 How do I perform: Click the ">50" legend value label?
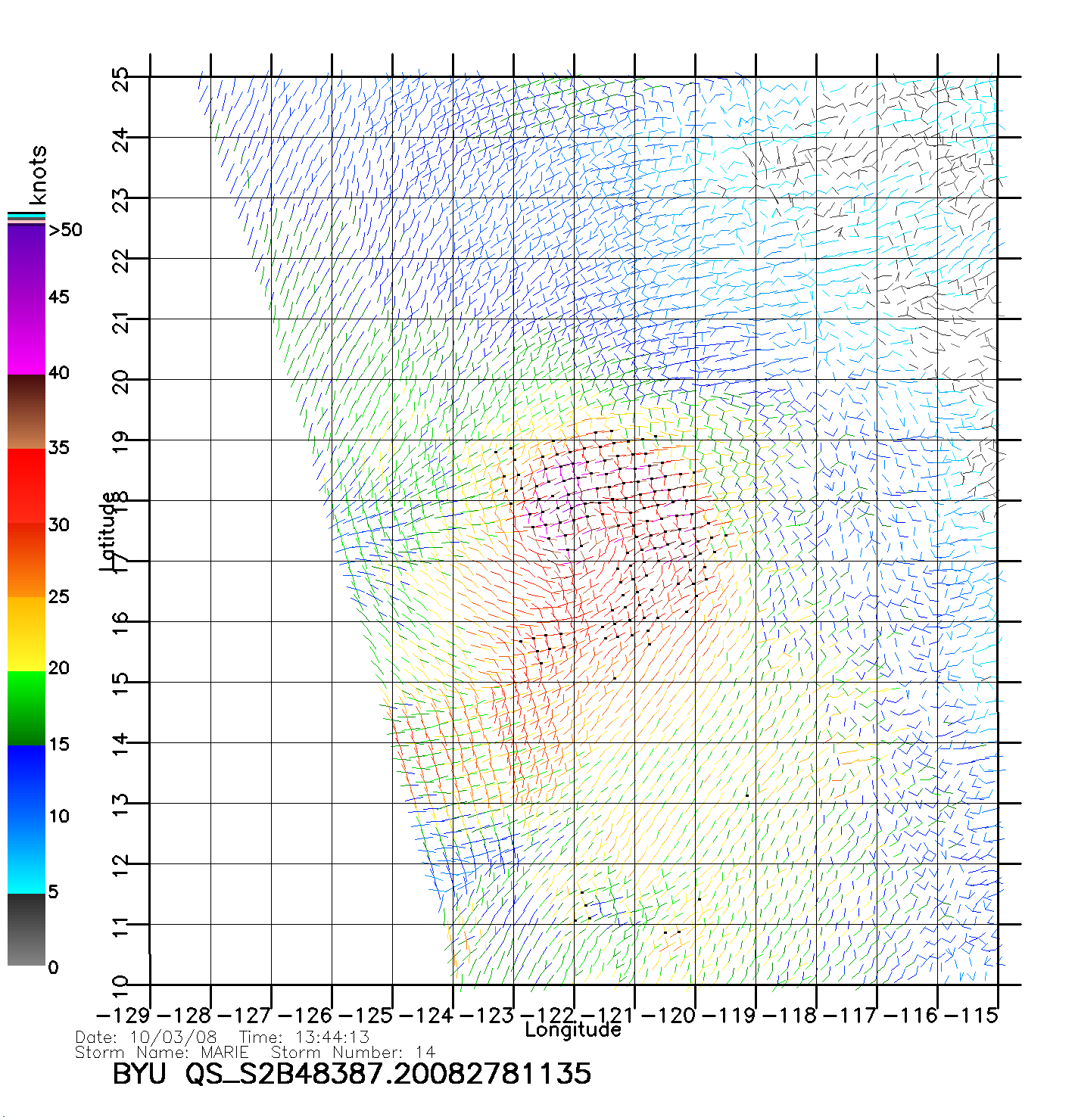coord(65,230)
